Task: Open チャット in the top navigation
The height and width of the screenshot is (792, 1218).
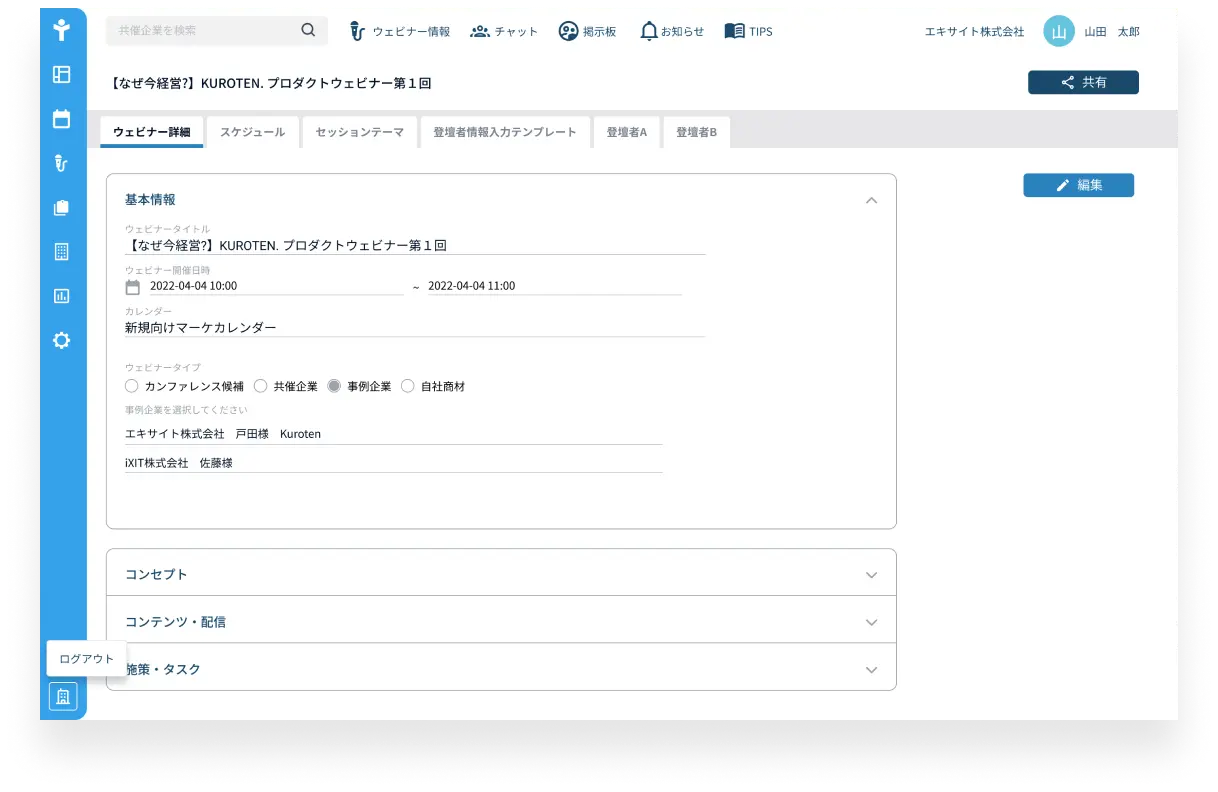Action: click(x=504, y=31)
